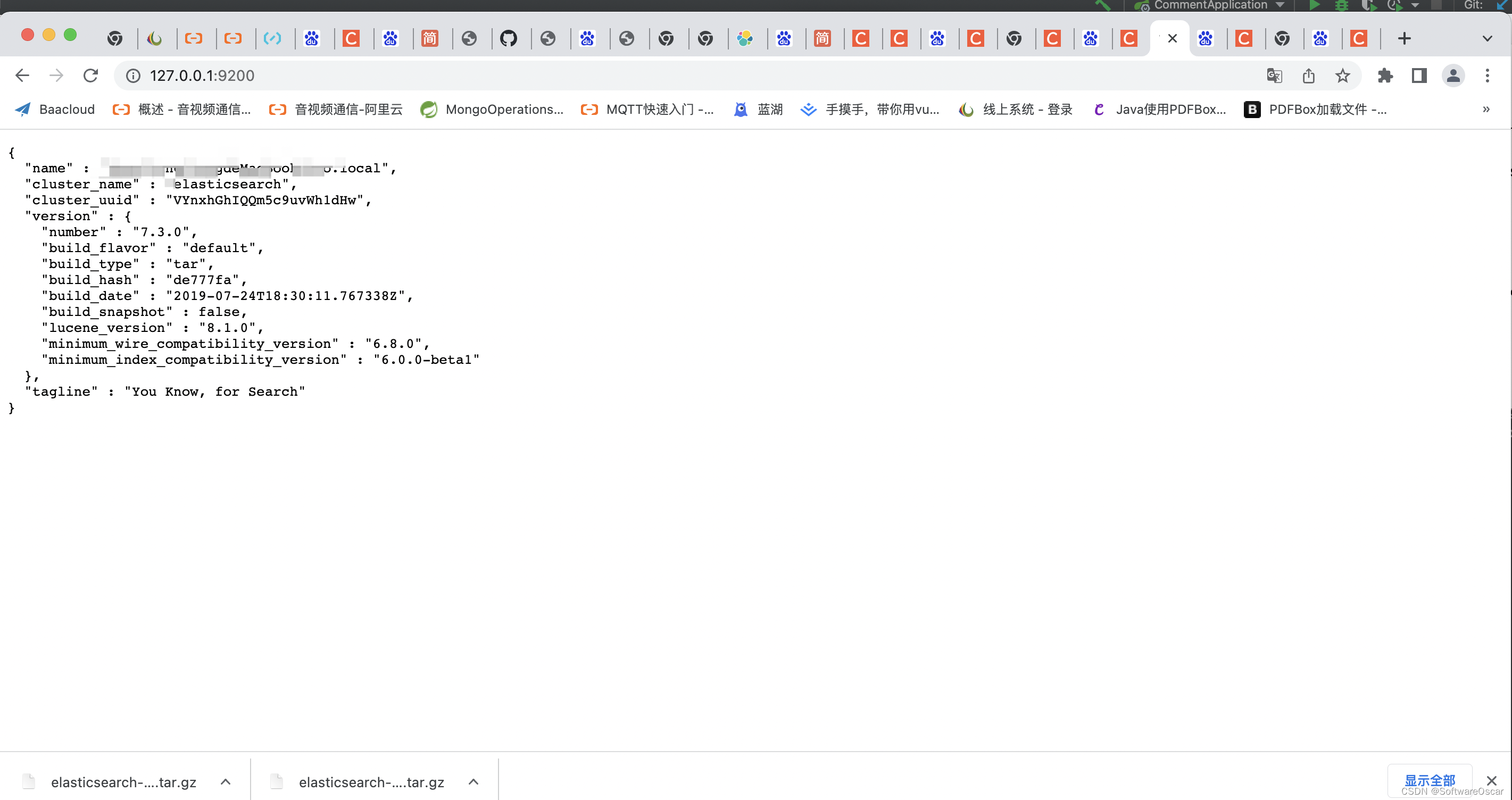
Task: Click the address bar showing 127.0.0.1:9200
Action: click(x=587, y=76)
